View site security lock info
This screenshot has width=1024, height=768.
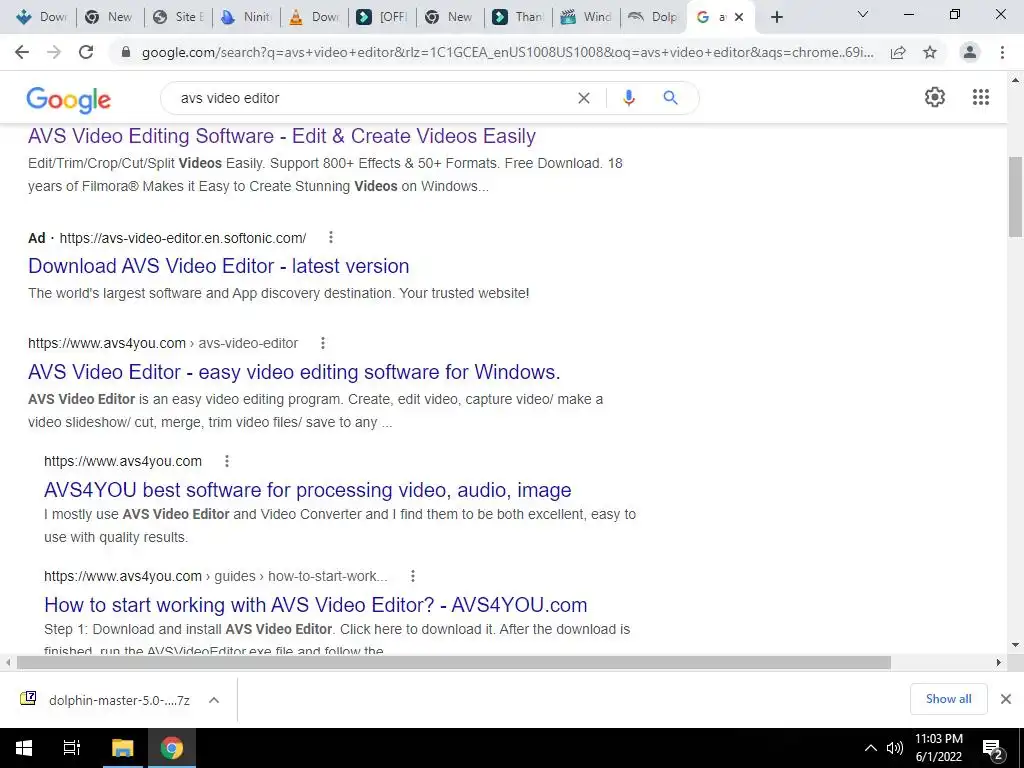pyautogui.click(x=126, y=52)
